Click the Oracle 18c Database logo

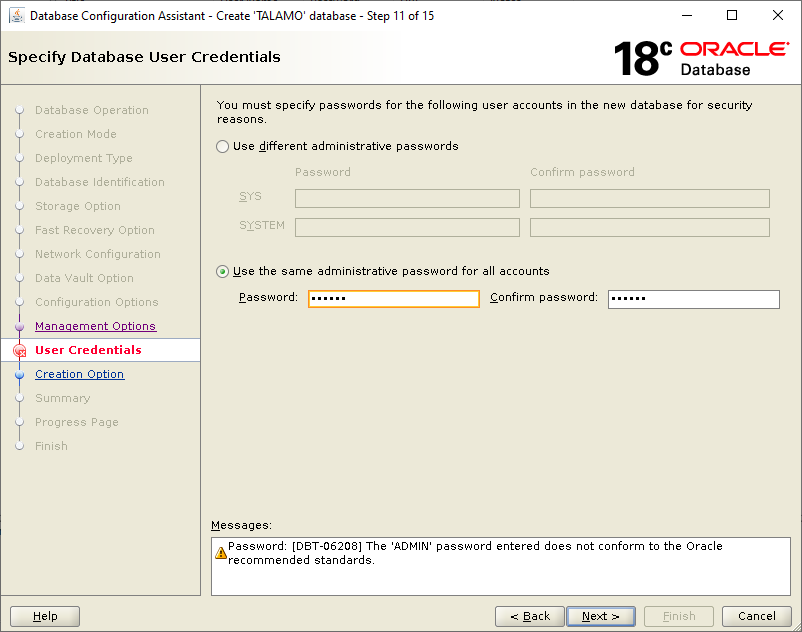(701, 58)
